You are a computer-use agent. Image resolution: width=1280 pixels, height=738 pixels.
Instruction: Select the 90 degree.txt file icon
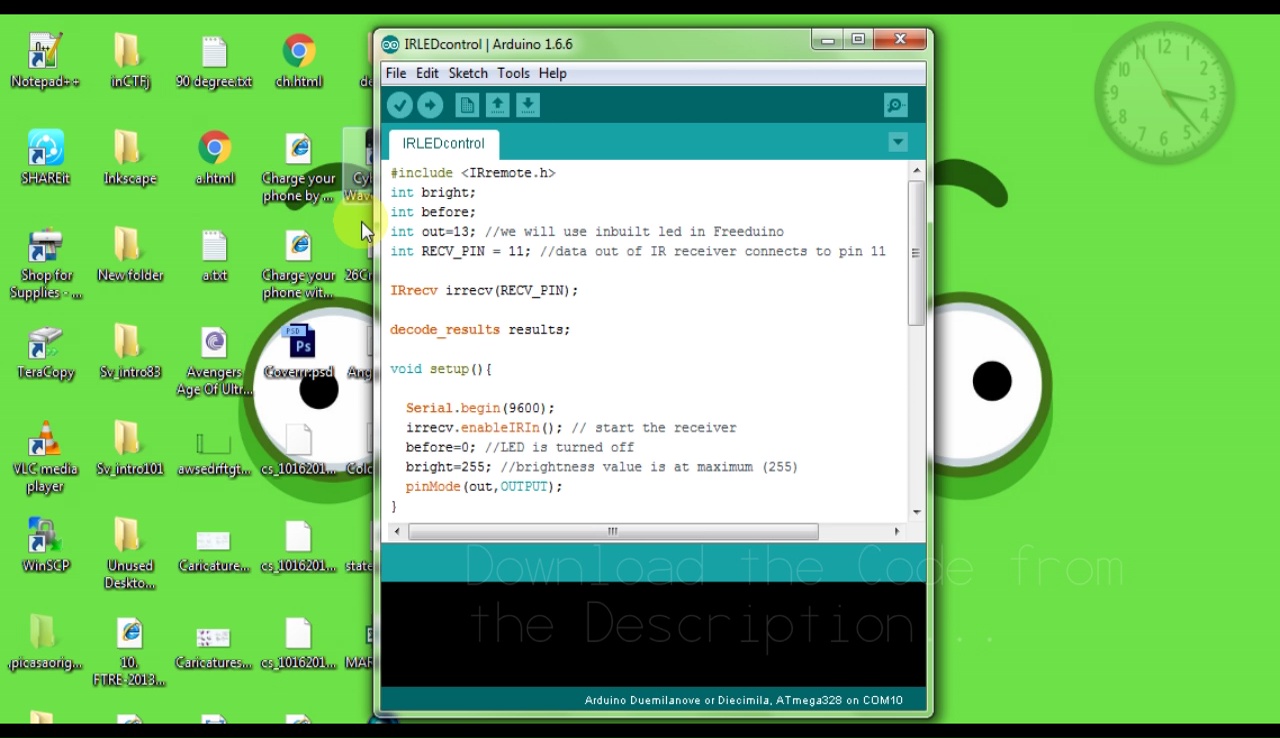point(214,61)
